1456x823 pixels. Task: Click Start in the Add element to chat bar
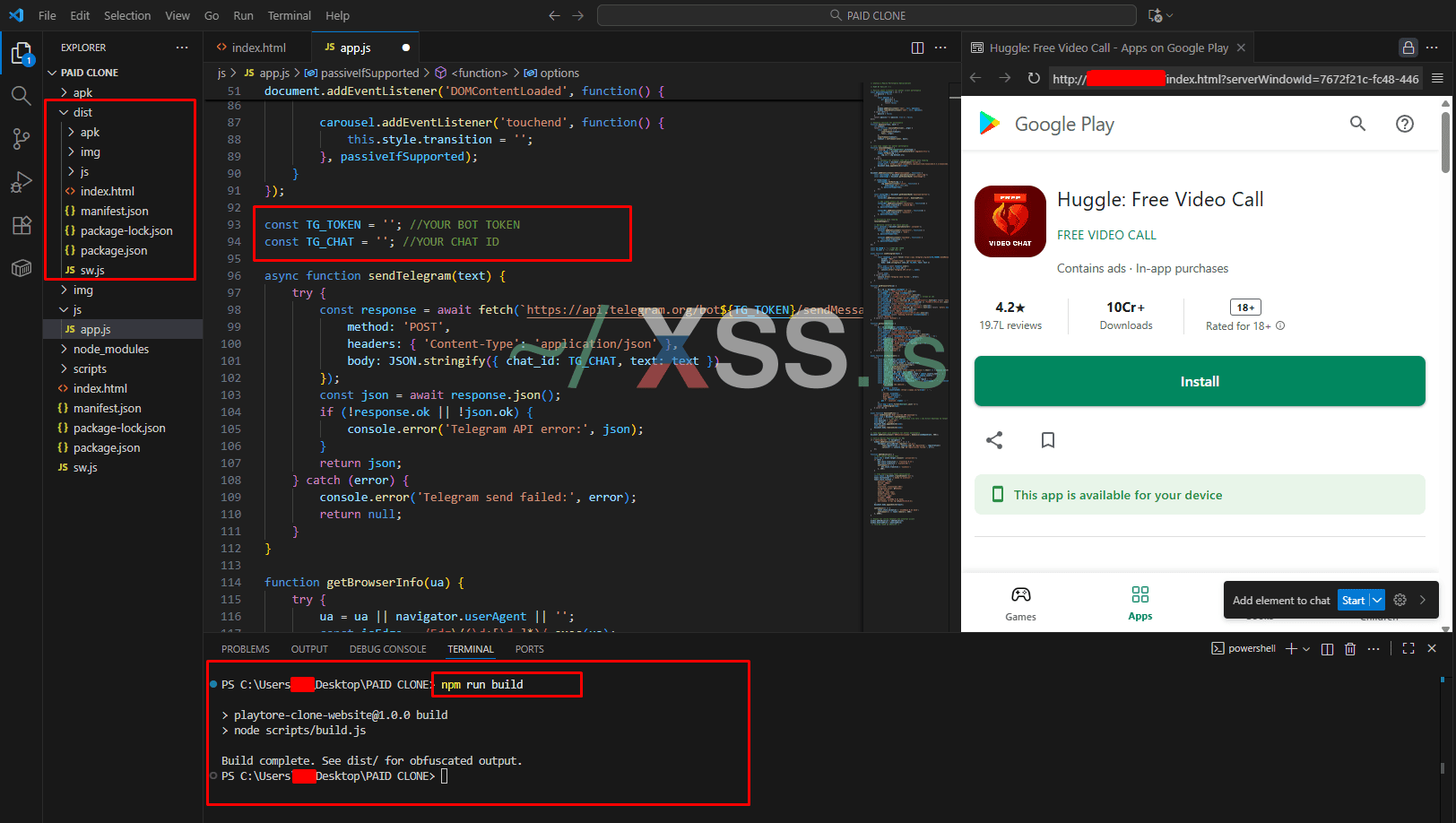pos(1354,600)
